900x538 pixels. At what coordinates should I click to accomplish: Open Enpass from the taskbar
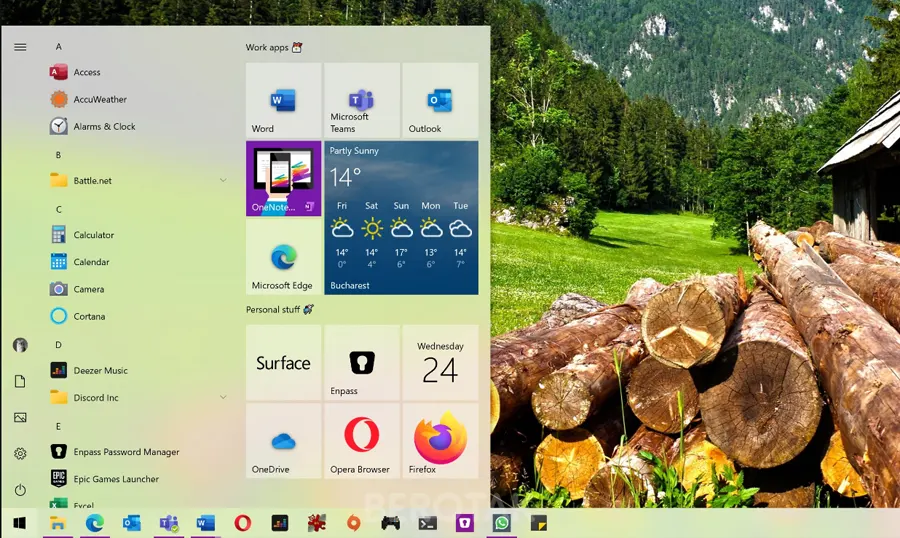(x=464, y=523)
